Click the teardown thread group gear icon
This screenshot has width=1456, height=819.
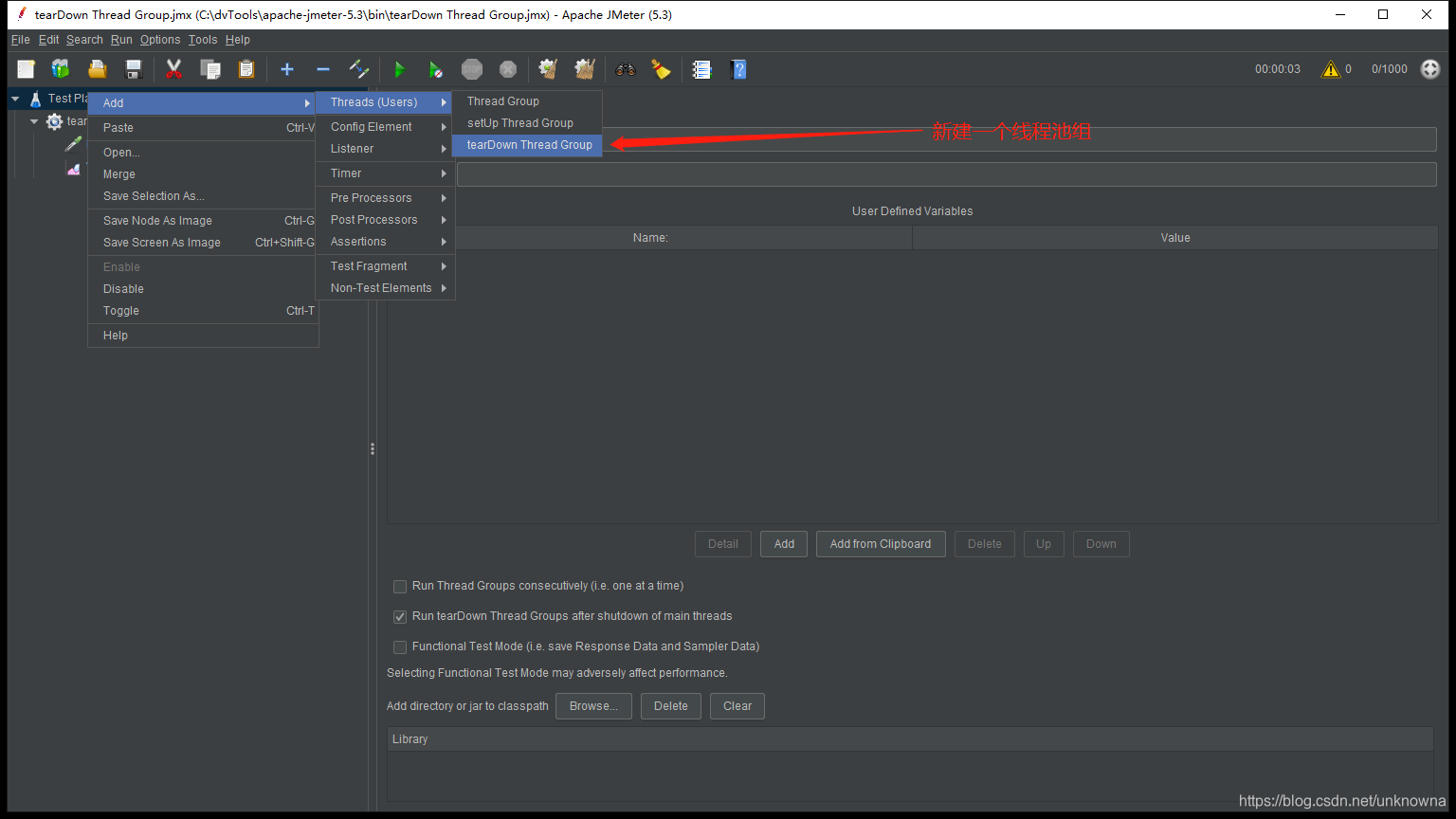54,121
